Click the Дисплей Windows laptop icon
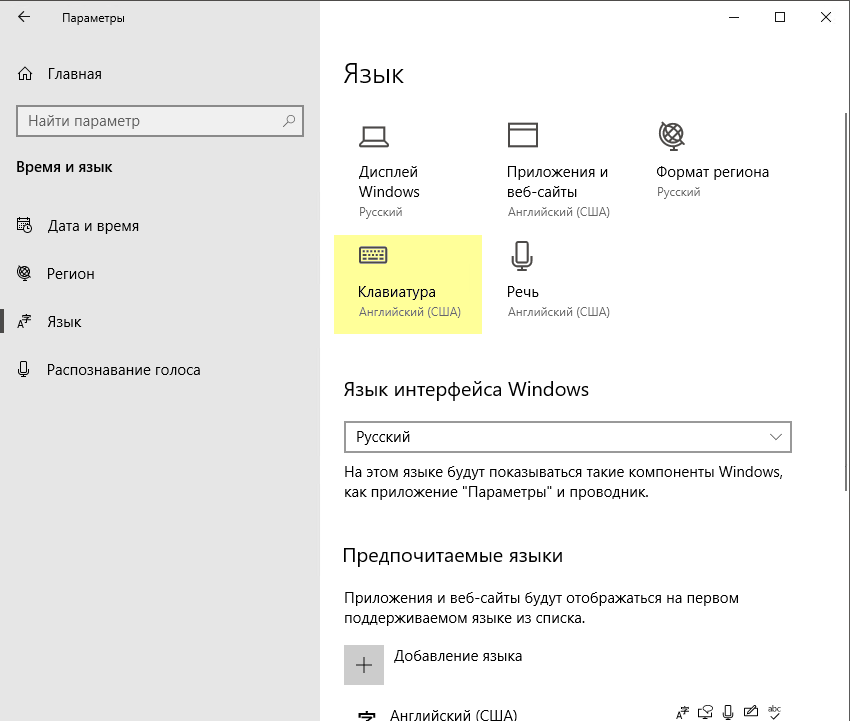 374,137
